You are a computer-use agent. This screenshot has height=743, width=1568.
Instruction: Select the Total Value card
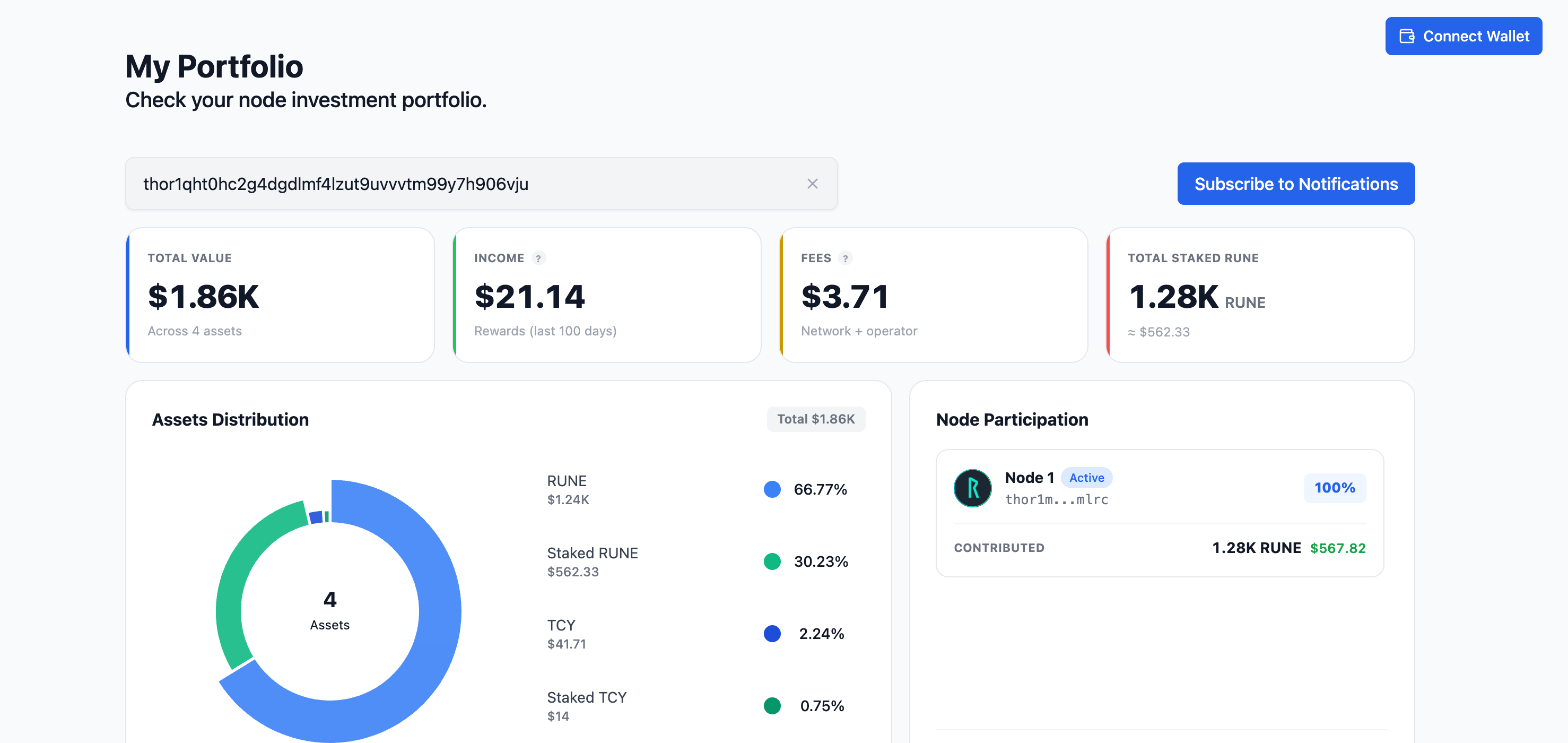(x=280, y=296)
